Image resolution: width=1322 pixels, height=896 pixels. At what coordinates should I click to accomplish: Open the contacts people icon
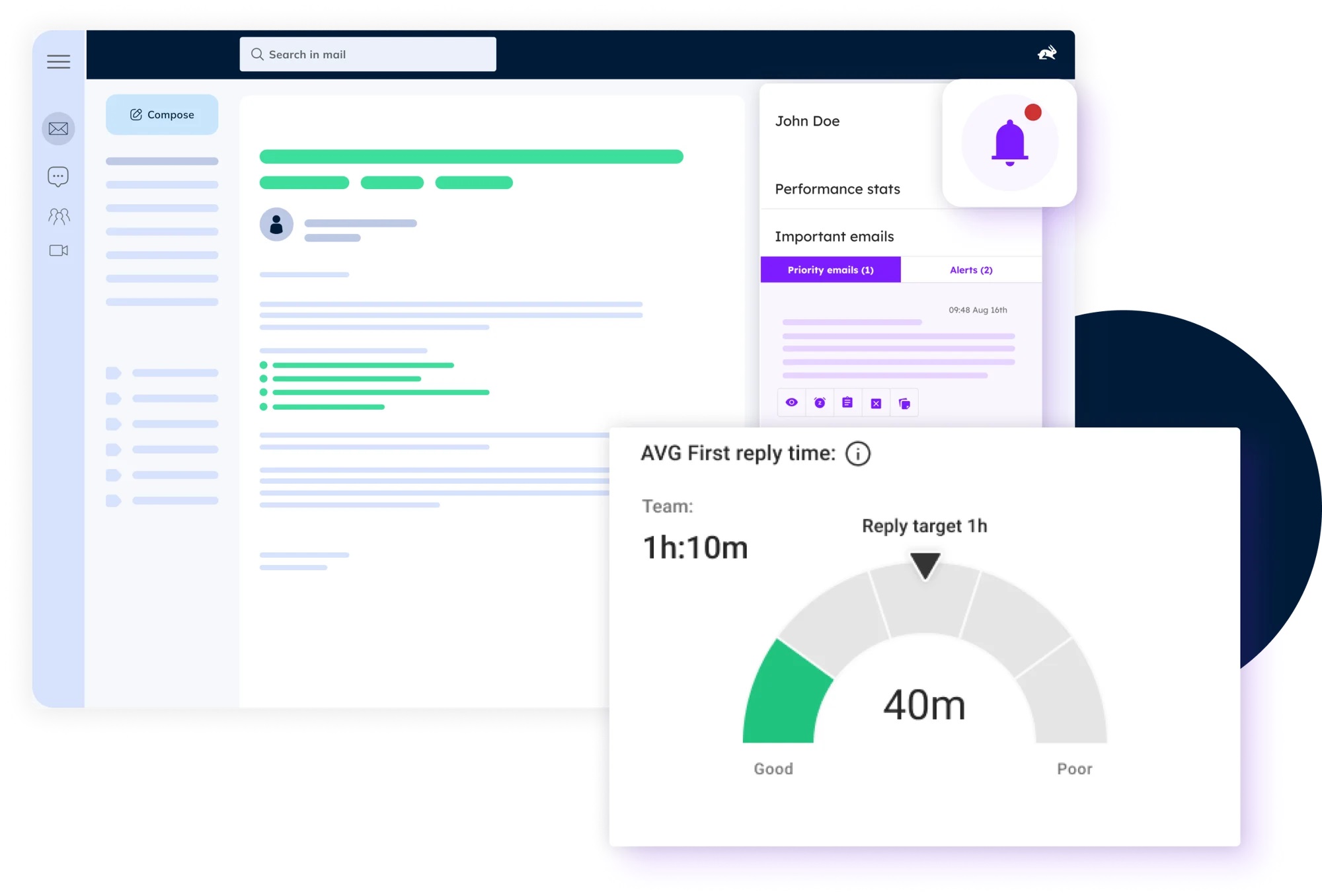[58, 216]
